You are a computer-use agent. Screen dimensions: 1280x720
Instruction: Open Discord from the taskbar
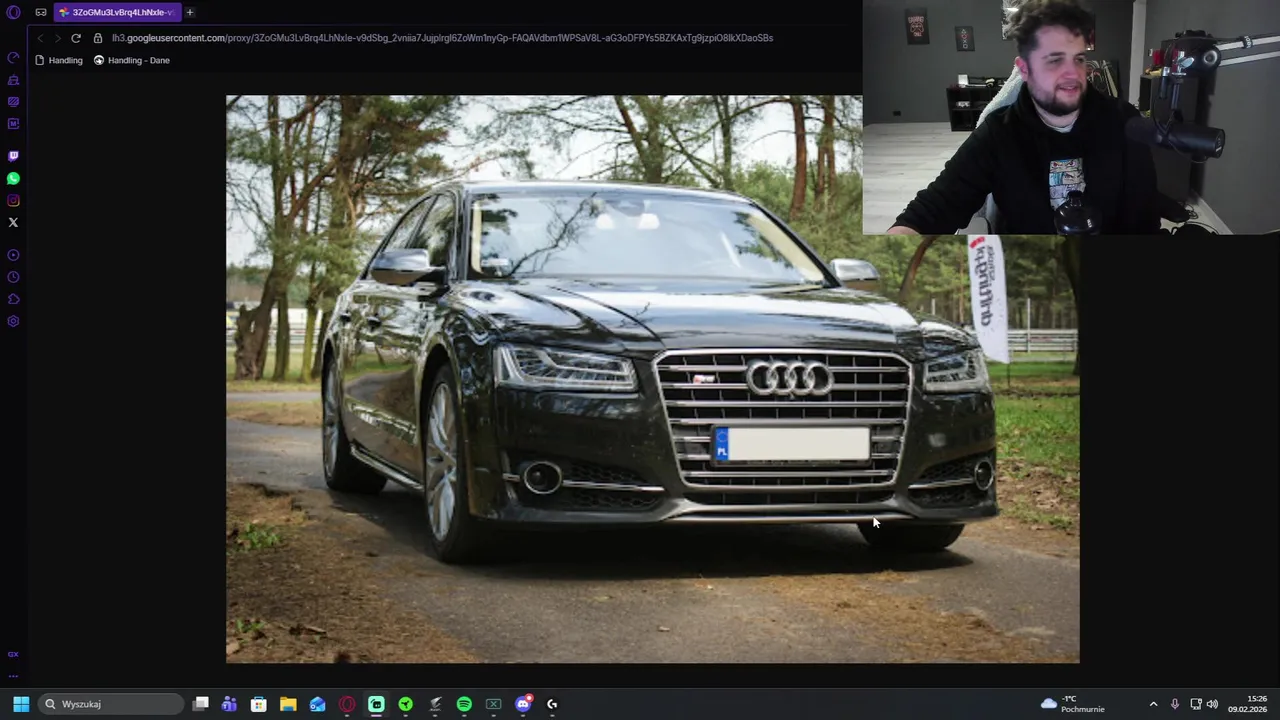[523, 704]
